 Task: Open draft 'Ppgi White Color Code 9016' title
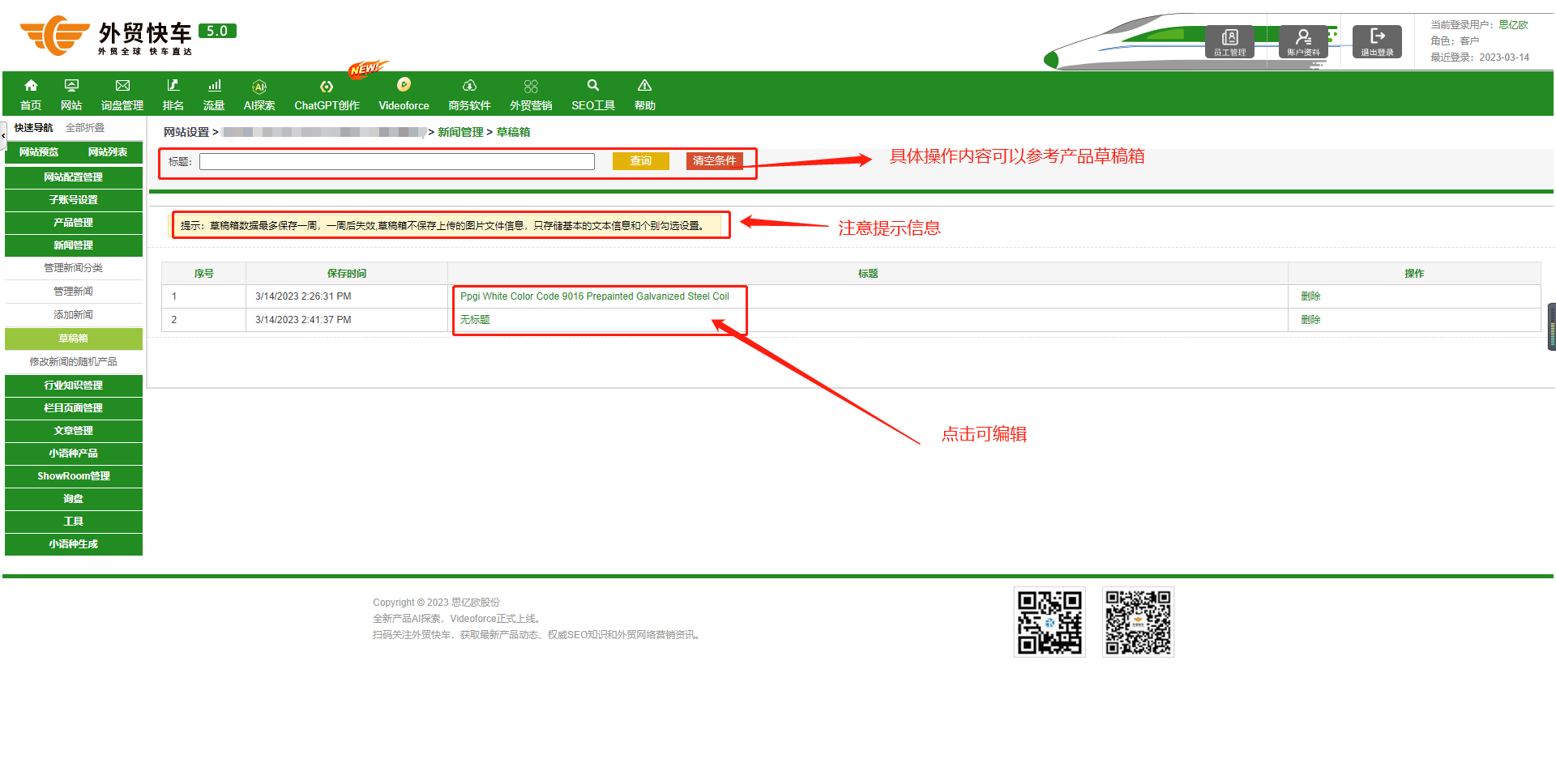(595, 296)
